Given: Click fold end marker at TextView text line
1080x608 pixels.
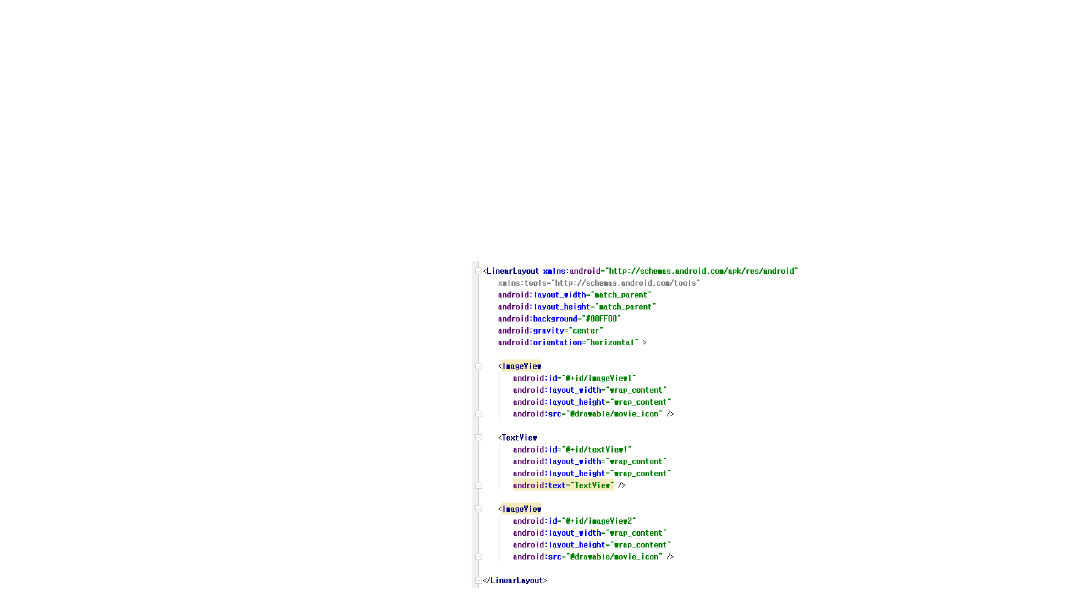Looking at the screenshot, I should click(478, 485).
